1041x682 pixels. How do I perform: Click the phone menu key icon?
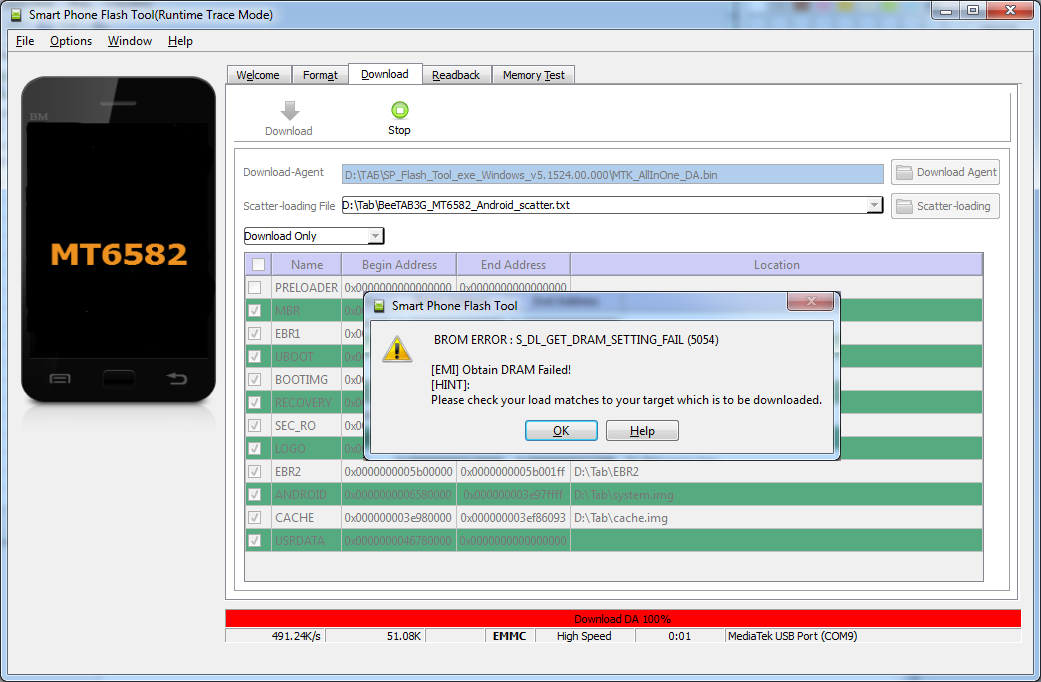click(60, 379)
